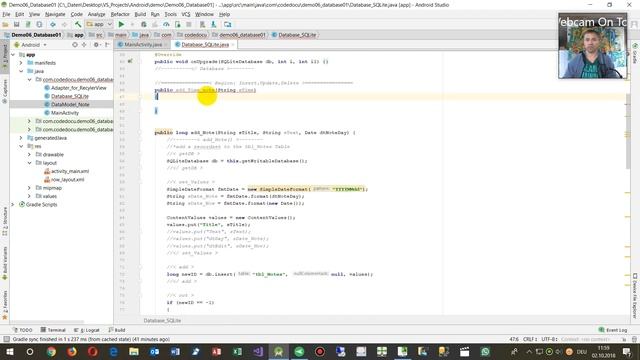Image resolution: width=640 pixels, height=360 pixels.
Task: Open Chrome from the taskbar
Action: [51, 351]
